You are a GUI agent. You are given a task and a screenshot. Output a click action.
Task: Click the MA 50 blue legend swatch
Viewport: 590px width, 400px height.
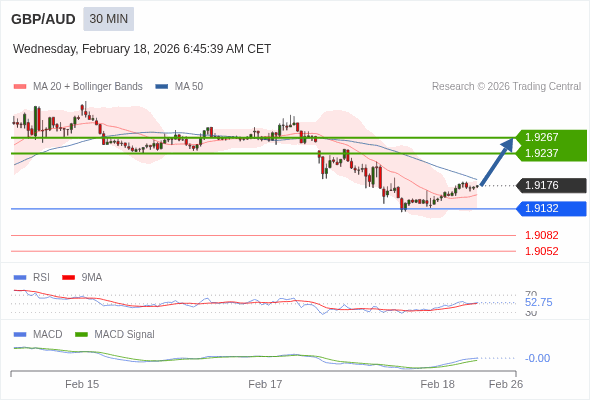click(162, 87)
